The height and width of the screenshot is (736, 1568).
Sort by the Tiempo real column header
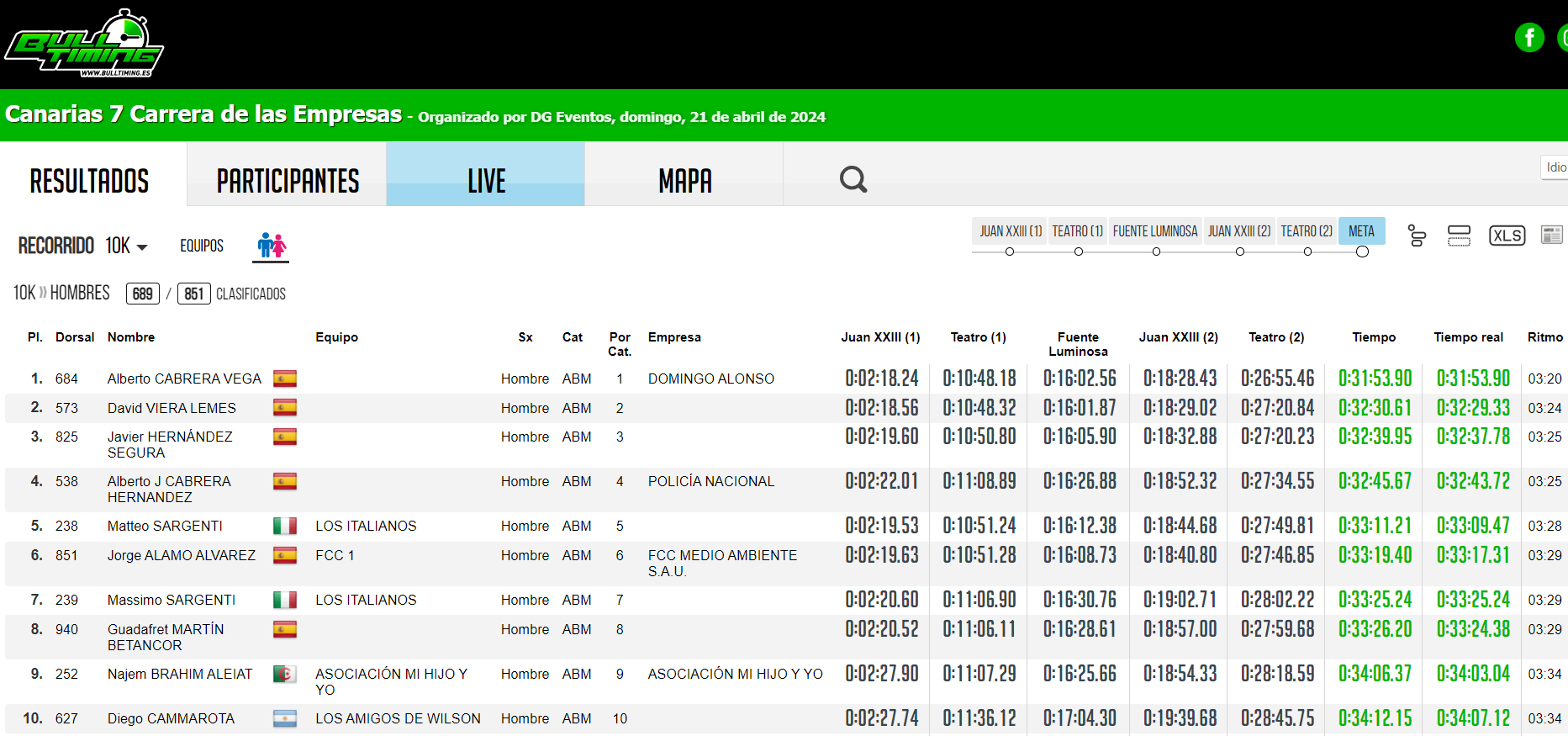(1468, 337)
